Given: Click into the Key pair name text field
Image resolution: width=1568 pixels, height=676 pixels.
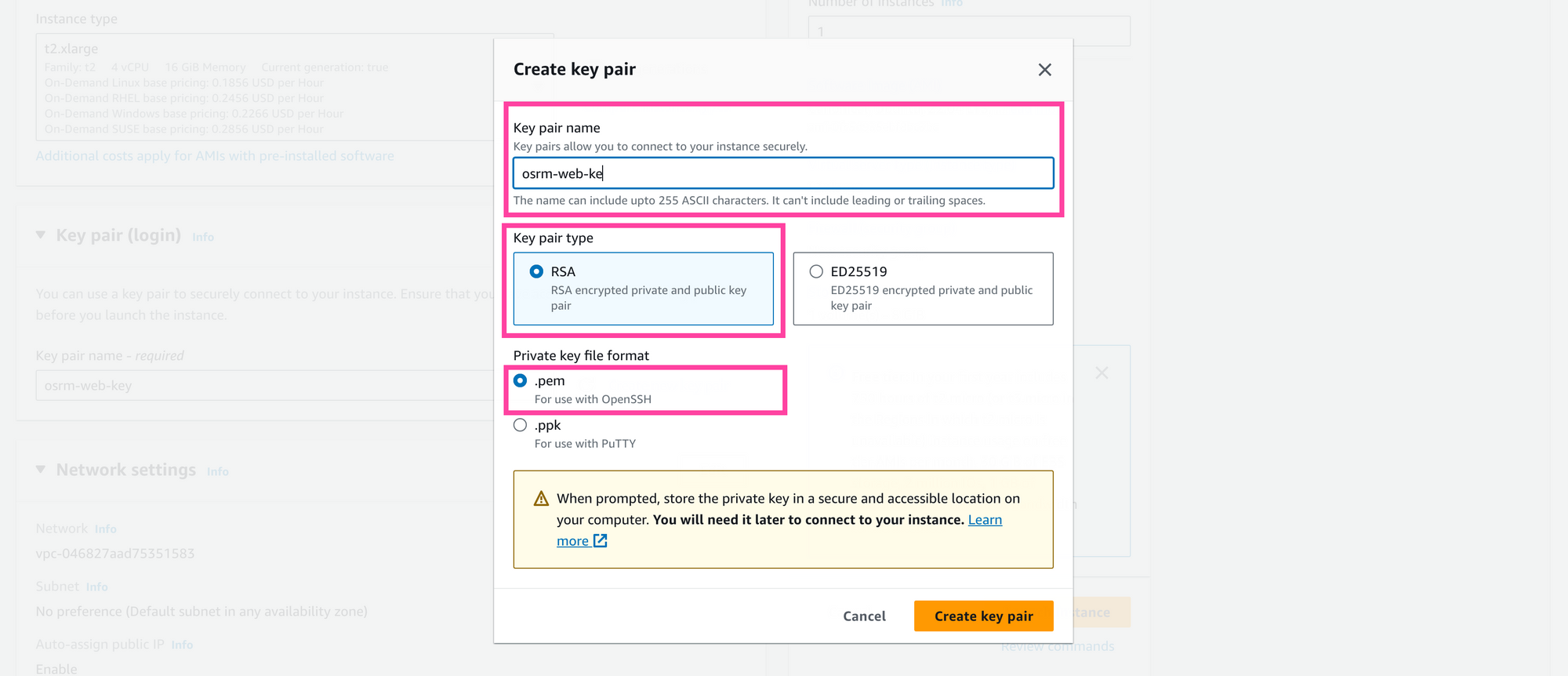Looking at the screenshot, I should [782, 173].
